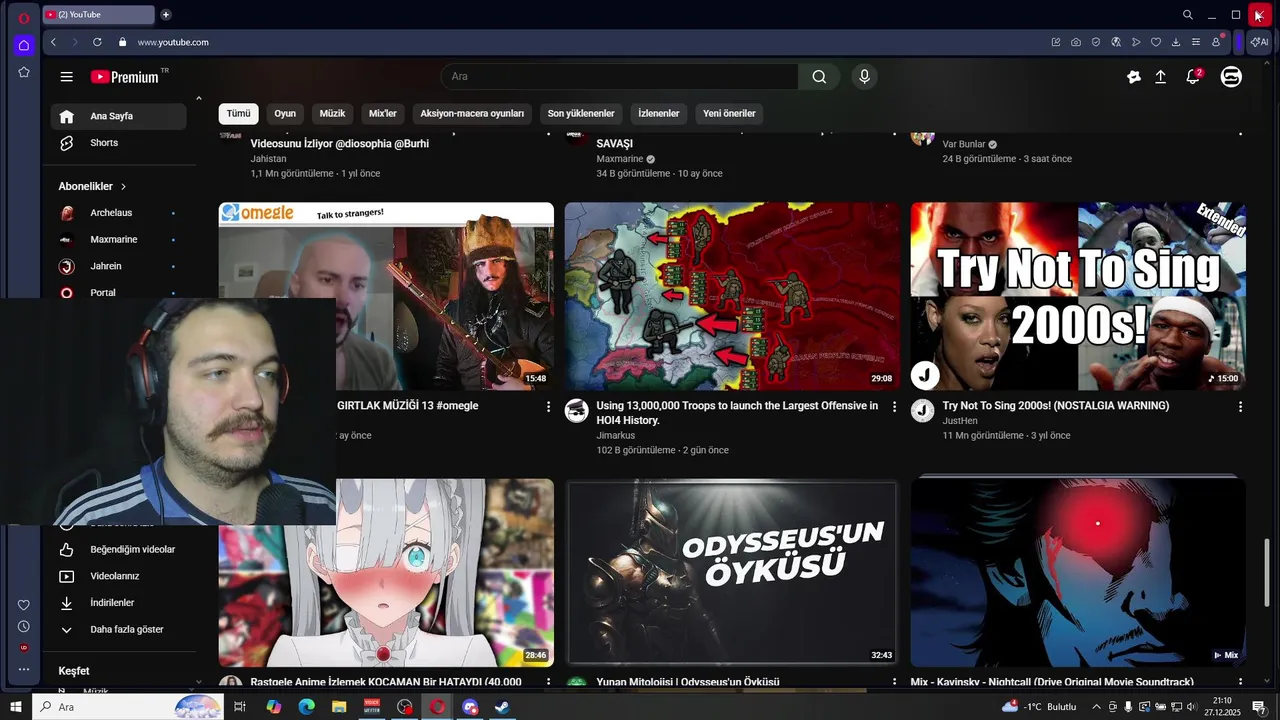
Task: Open Opera sidebar bookmarks star icon
Action: pyautogui.click(x=24, y=72)
